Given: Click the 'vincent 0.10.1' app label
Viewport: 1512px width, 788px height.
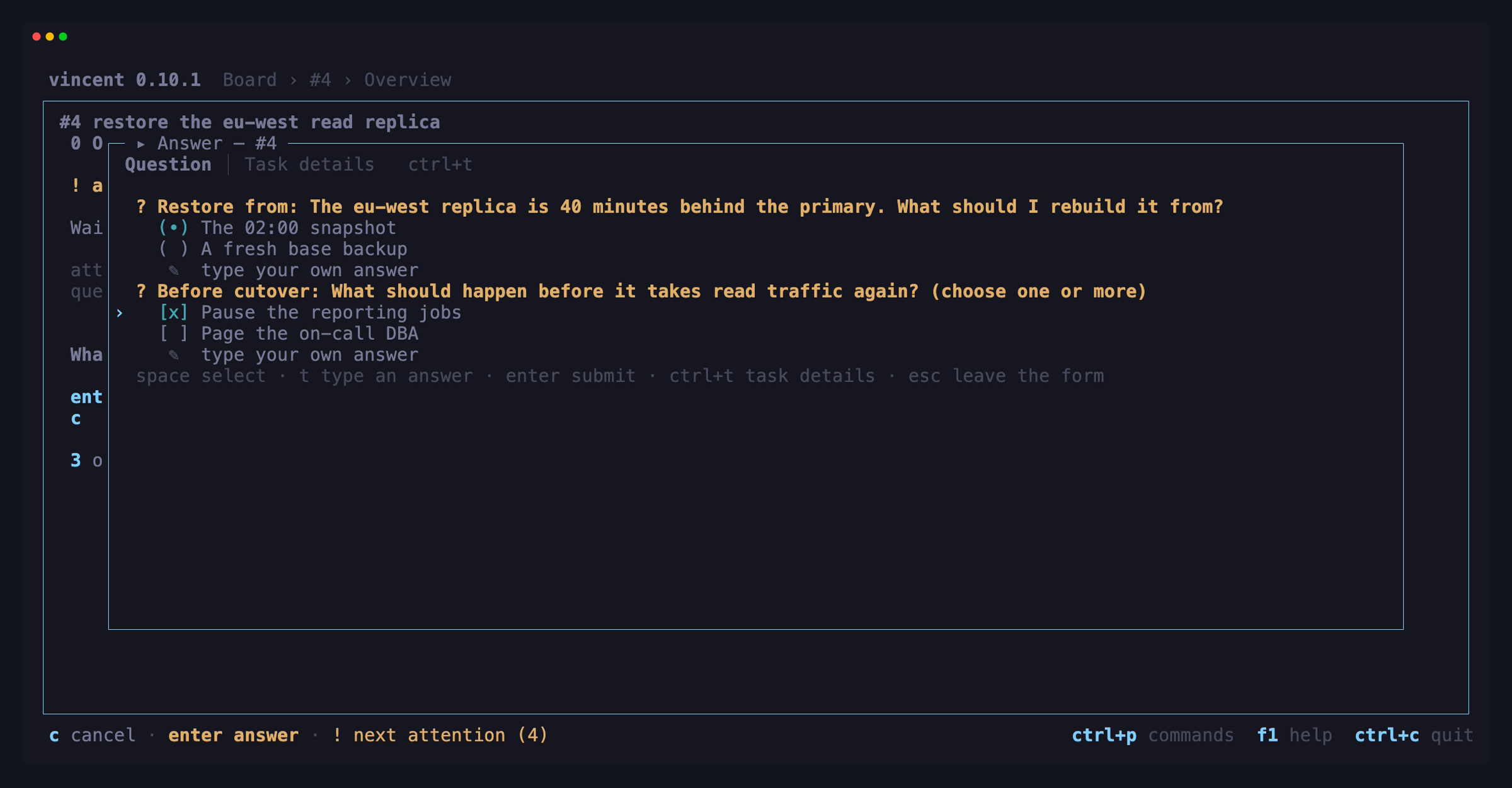Looking at the screenshot, I should (x=125, y=80).
